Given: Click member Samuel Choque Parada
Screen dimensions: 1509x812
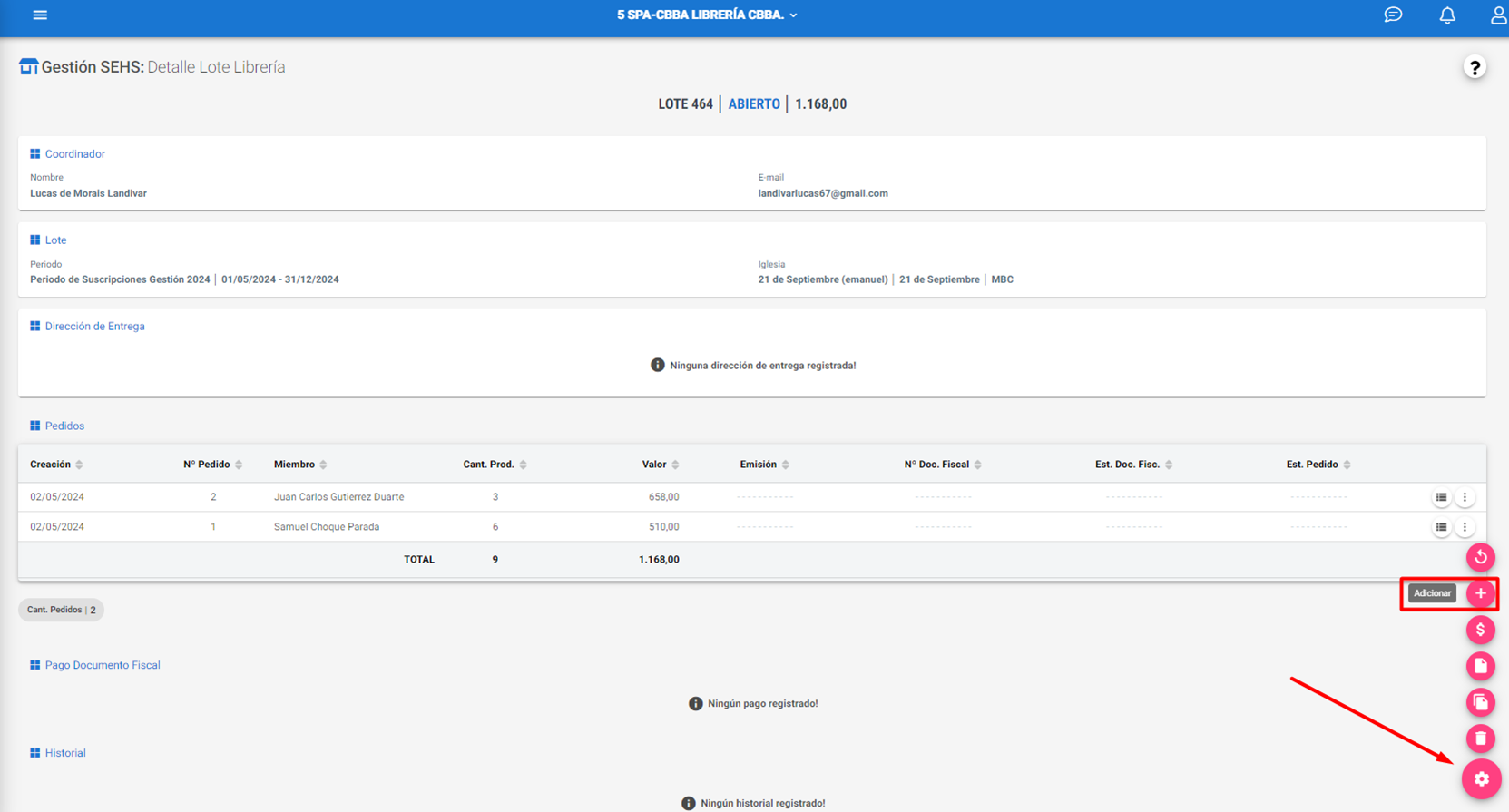Looking at the screenshot, I should (327, 527).
